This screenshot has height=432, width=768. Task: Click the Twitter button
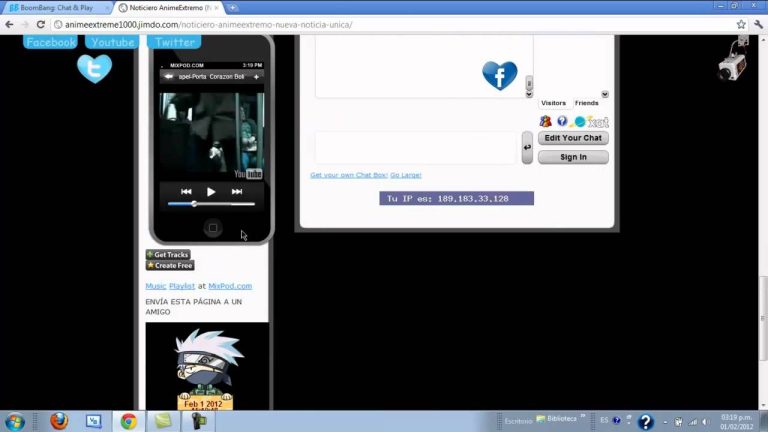click(x=174, y=42)
